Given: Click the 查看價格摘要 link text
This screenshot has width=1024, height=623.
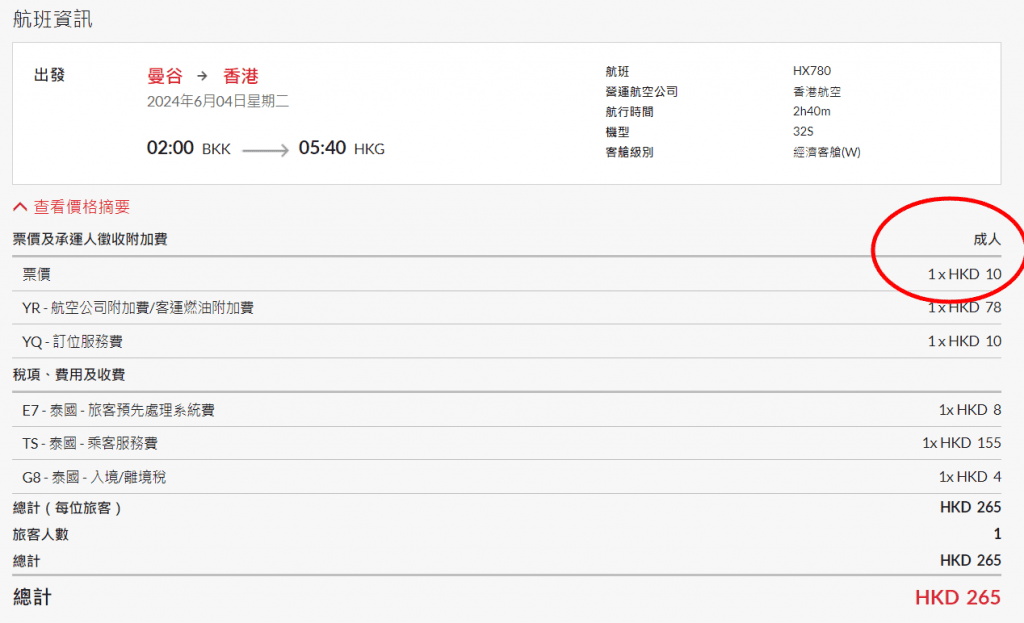Looking at the screenshot, I should pyautogui.click(x=82, y=207).
